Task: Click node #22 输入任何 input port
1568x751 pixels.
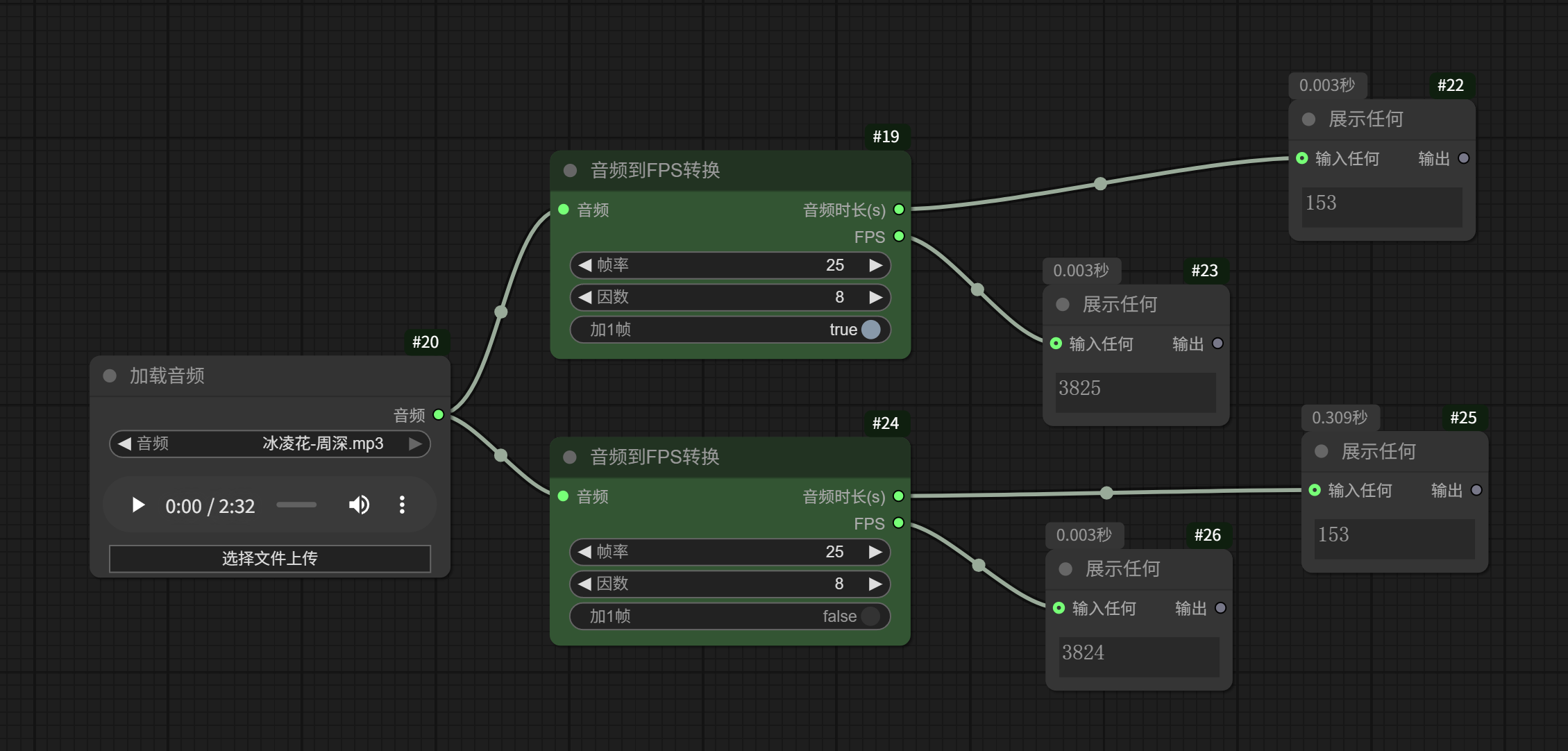Action: [x=1302, y=158]
